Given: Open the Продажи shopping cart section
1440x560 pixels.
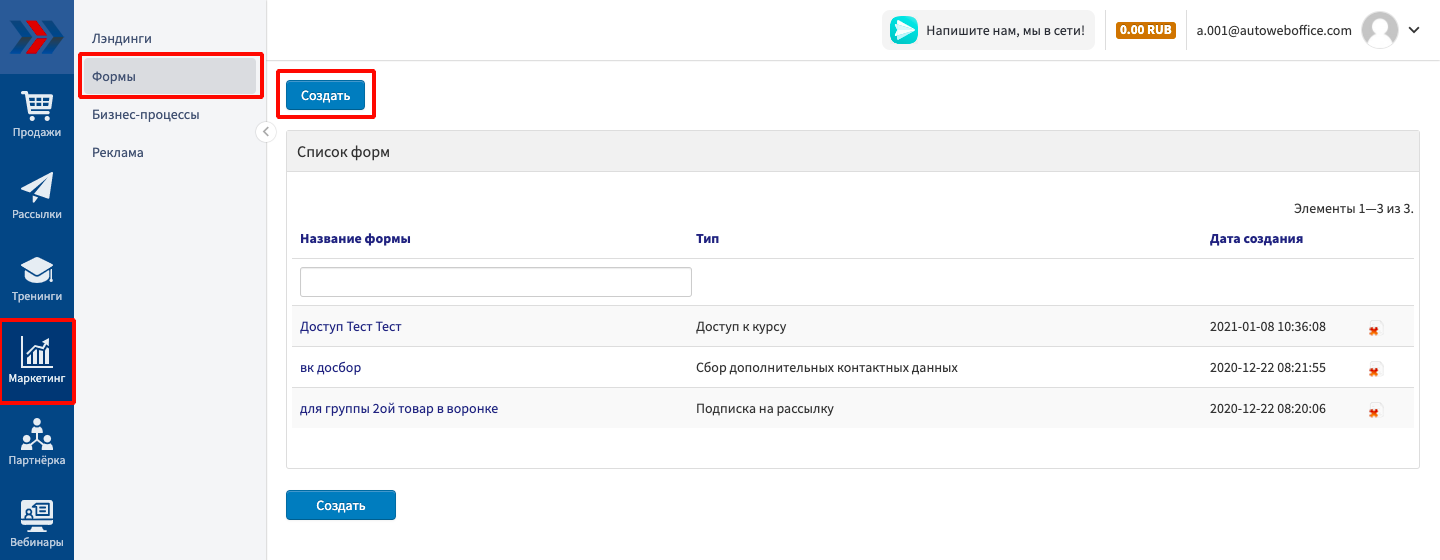Looking at the screenshot, I should point(36,113).
